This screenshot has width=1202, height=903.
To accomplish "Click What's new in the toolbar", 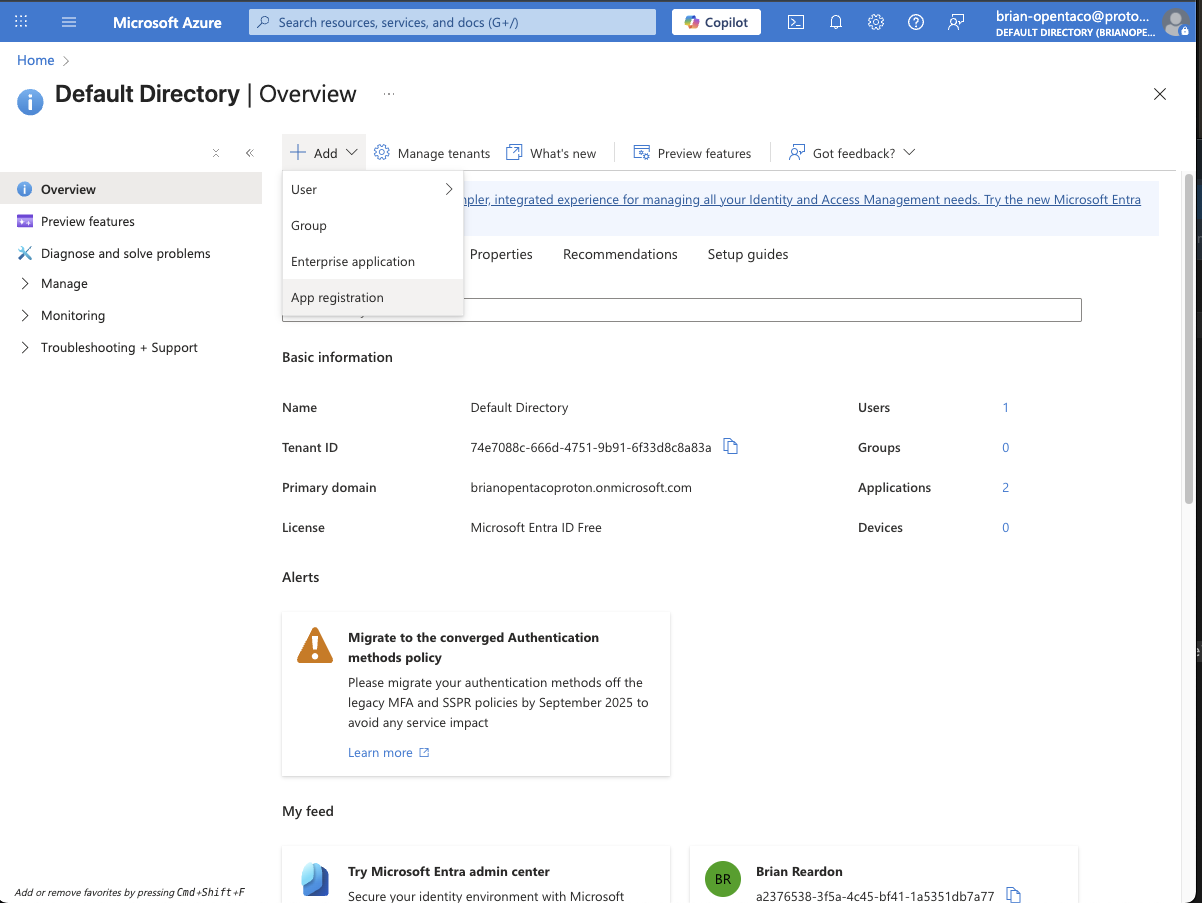I will click(x=551, y=153).
